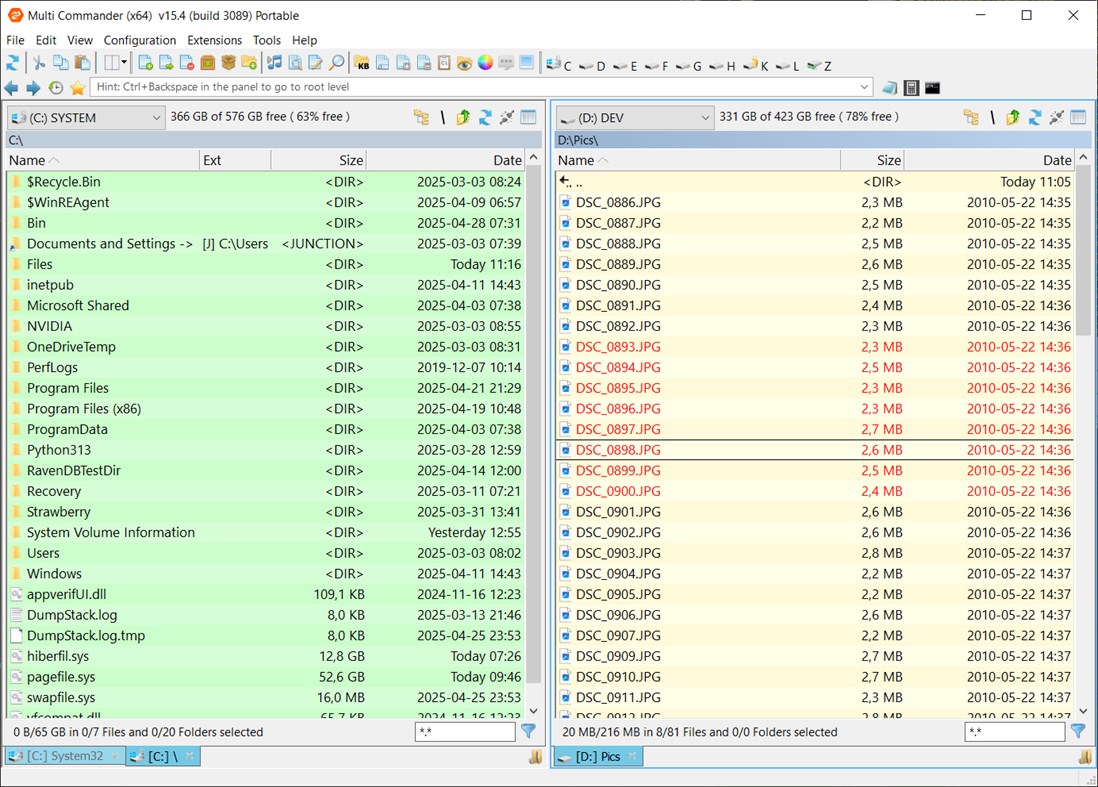The image size is (1098, 787).
Task: Click the Copy toolbar icon
Action: click(61, 65)
